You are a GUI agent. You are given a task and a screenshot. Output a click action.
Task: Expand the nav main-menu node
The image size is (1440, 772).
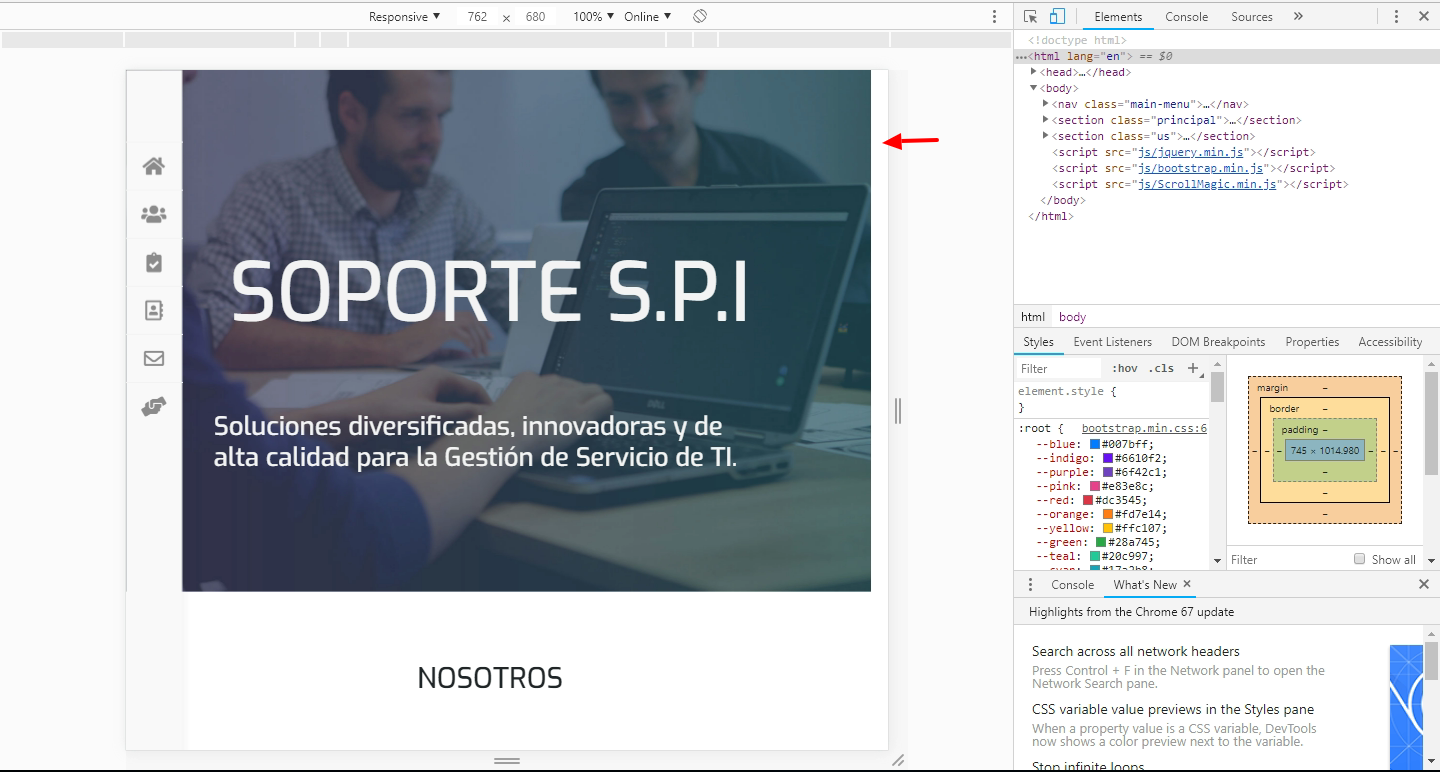(x=1046, y=104)
